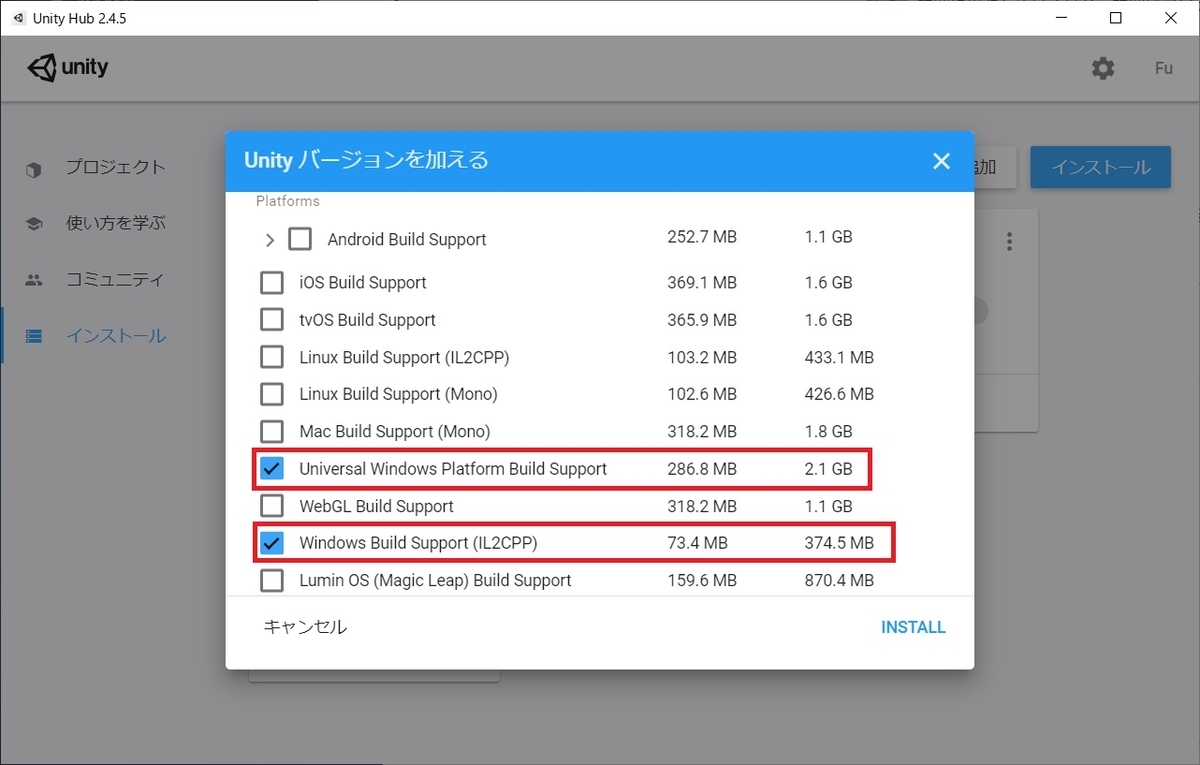Open the Fu account menu
Image resolution: width=1200 pixels, height=765 pixels.
pyautogui.click(x=1164, y=68)
